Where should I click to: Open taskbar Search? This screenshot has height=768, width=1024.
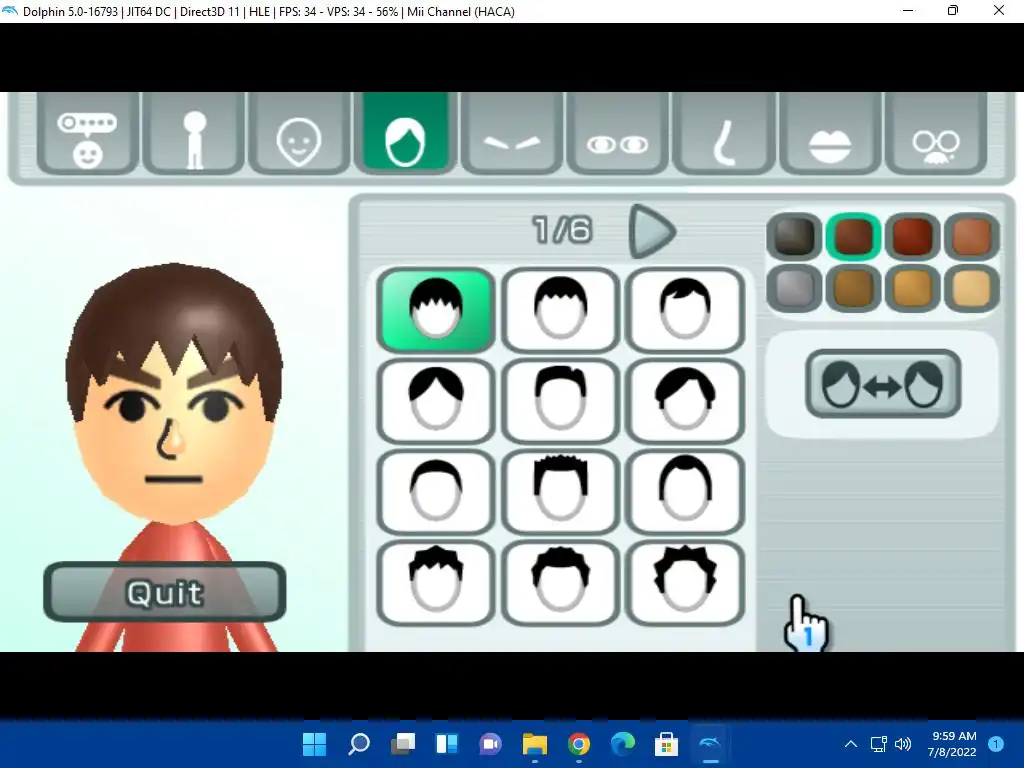(359, 744)
